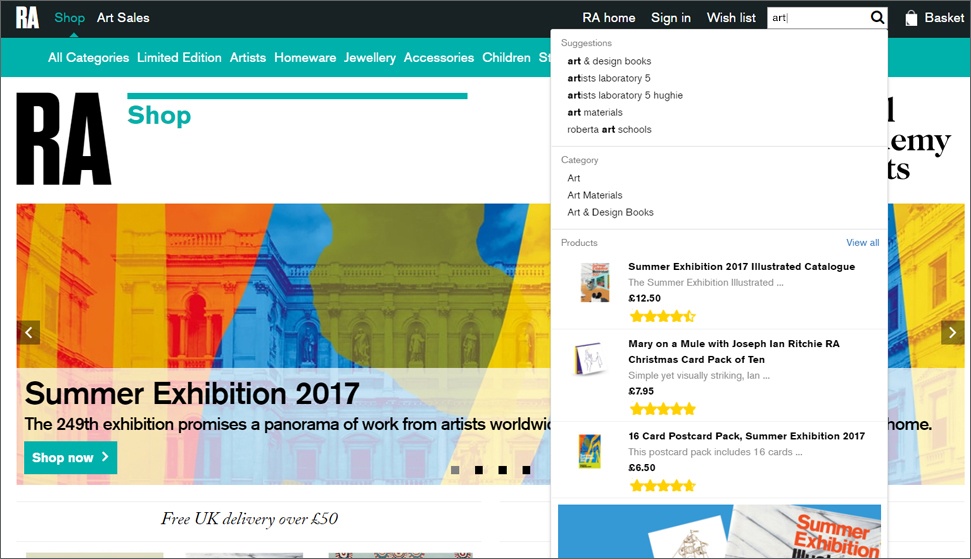Click the search magnifier icon

(x=877, y=17)
